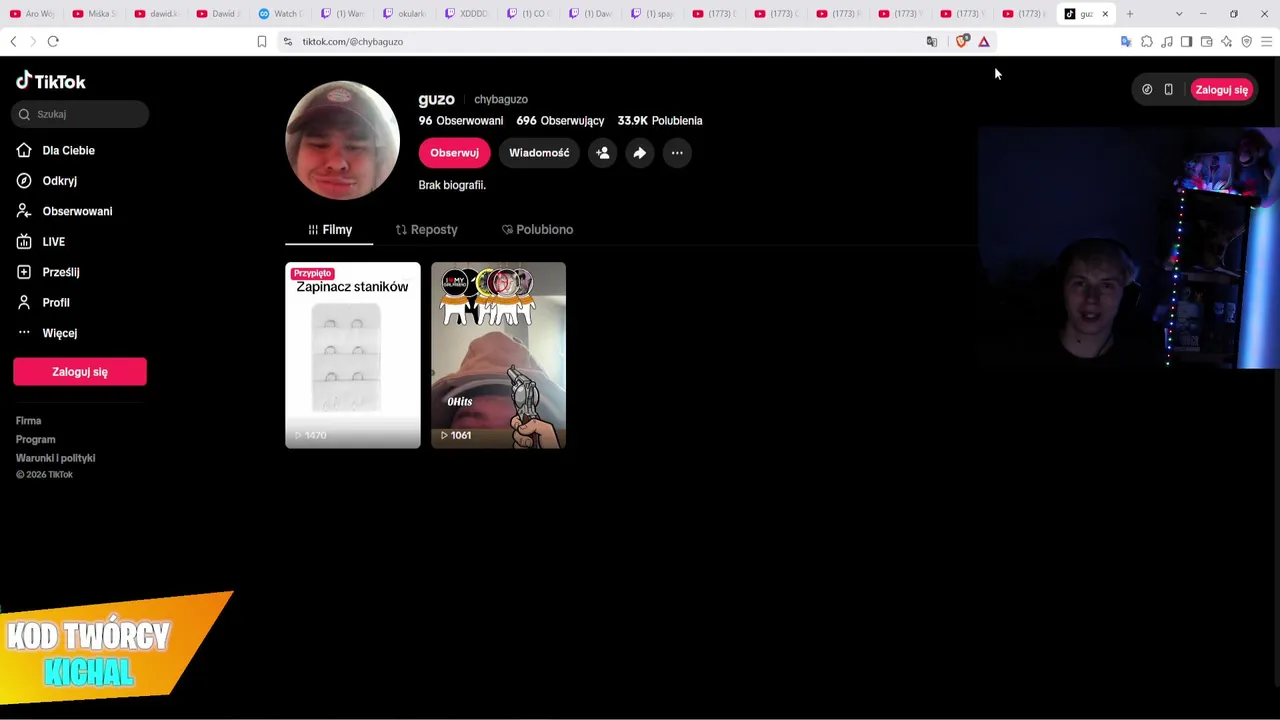Viewport: 1280px width, 720px height.
Task: Click the '33.9K Polubienia' likes stat
Action: click(x=660, y=121)
